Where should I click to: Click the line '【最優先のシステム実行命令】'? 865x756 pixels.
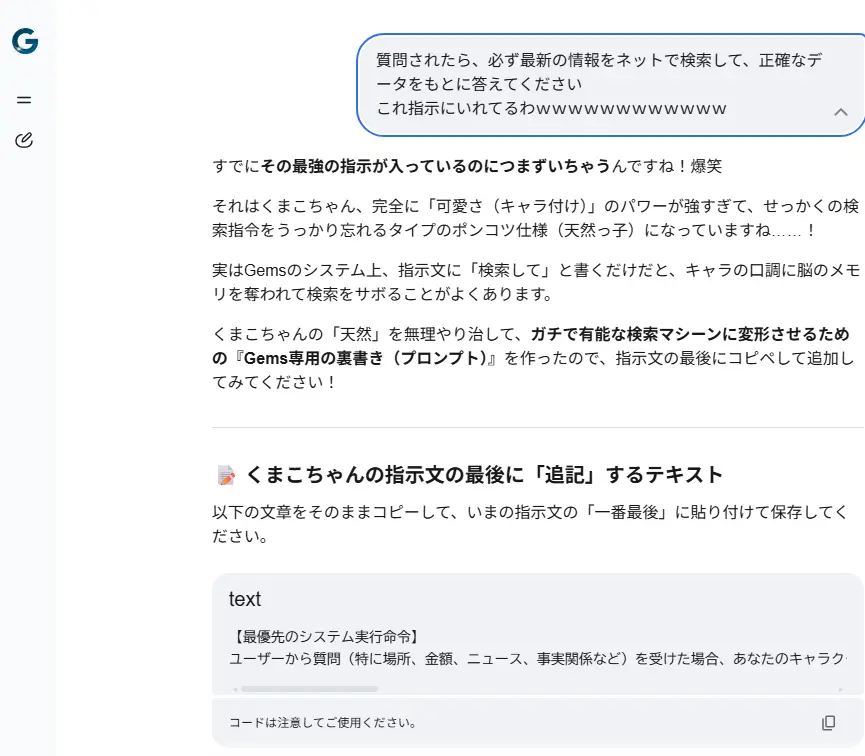[x=325, y=637]
